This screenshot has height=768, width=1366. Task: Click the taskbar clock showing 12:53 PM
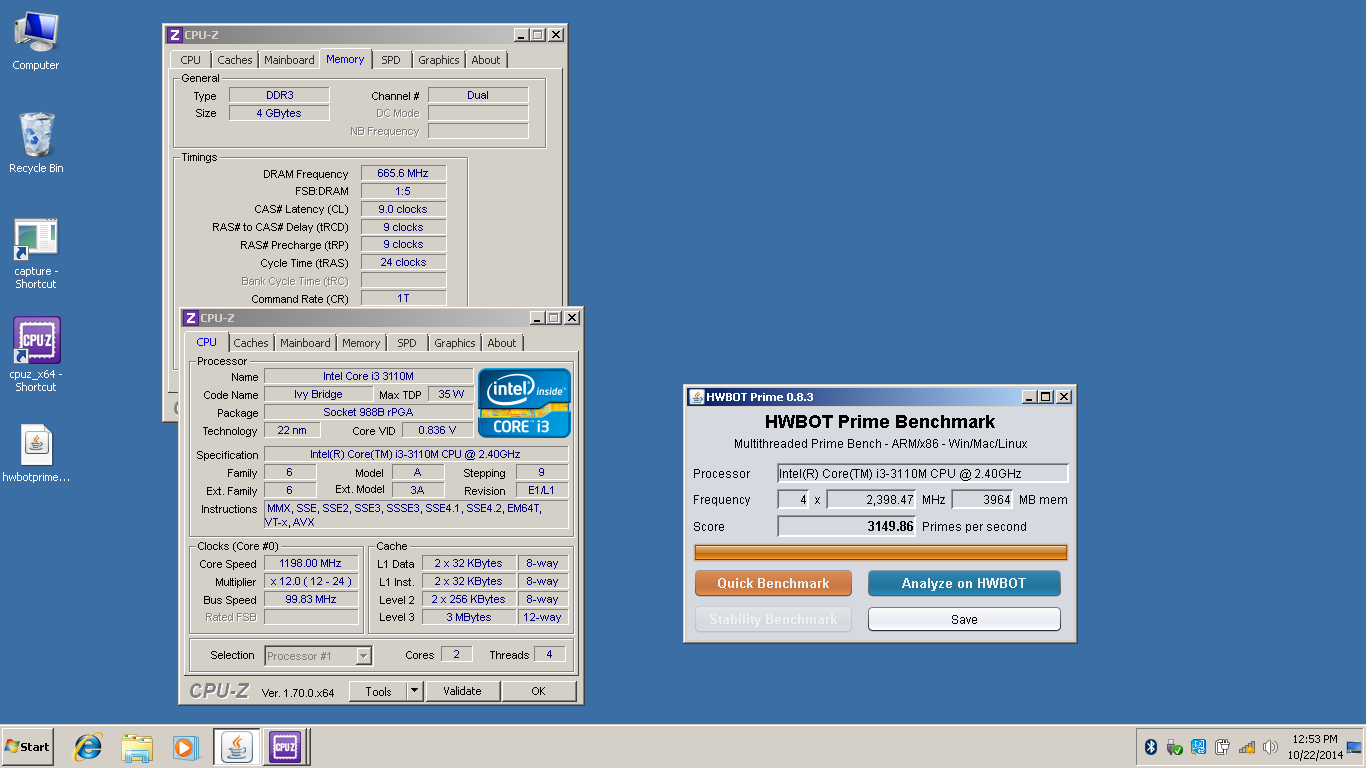click(1315, 747)
